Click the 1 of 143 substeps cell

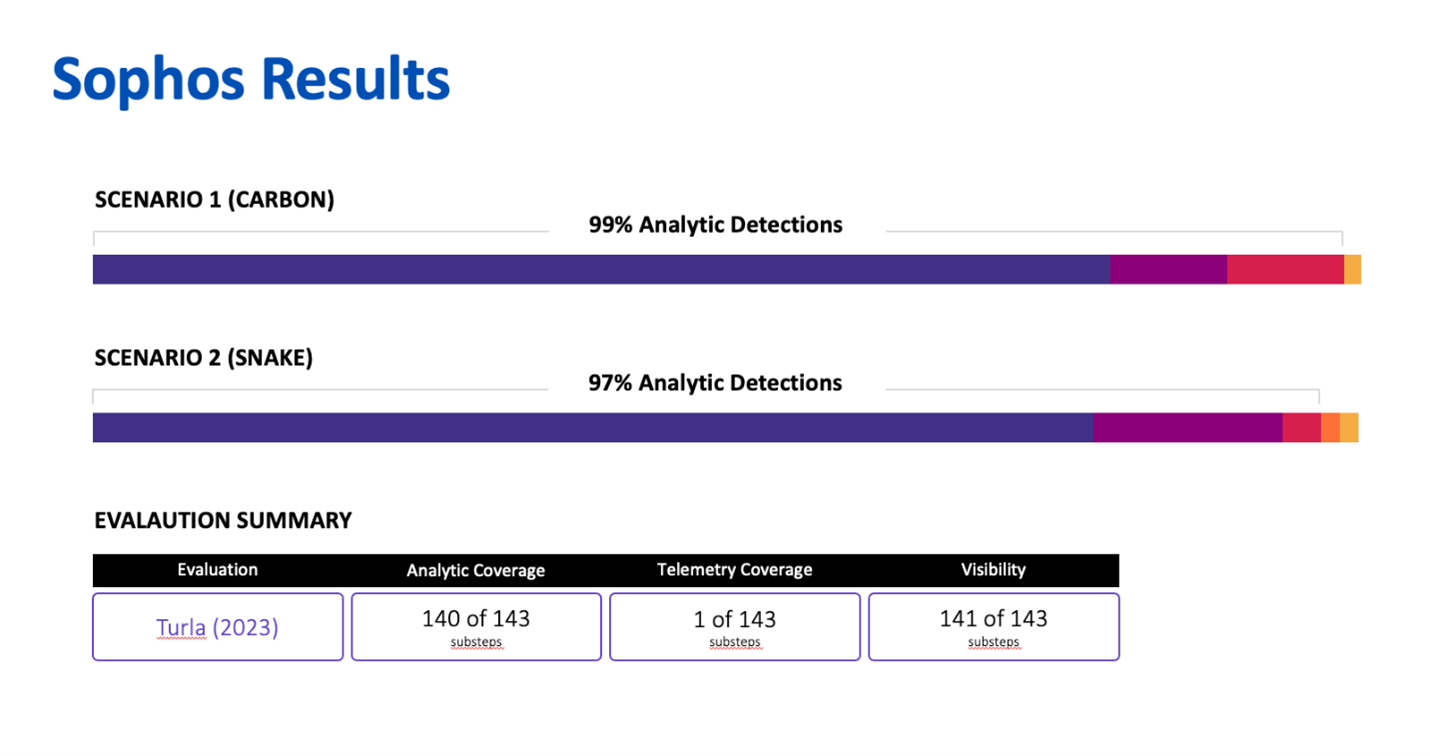734,627
